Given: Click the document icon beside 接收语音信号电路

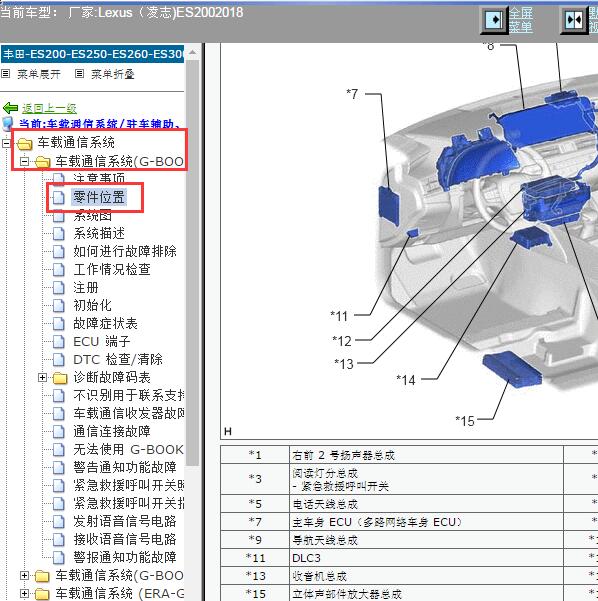Looking at the screenshot, I should (58, 539).
